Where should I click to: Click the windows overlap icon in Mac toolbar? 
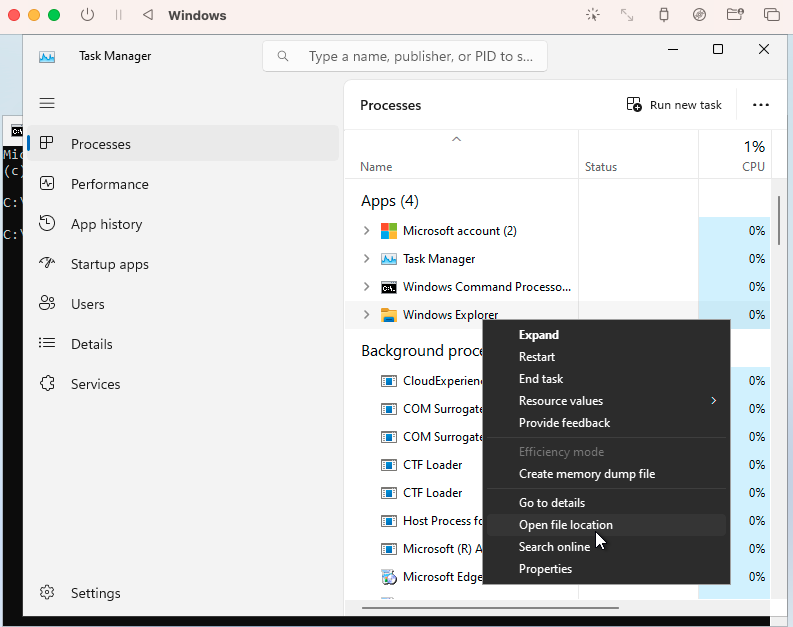coord(771,15)
